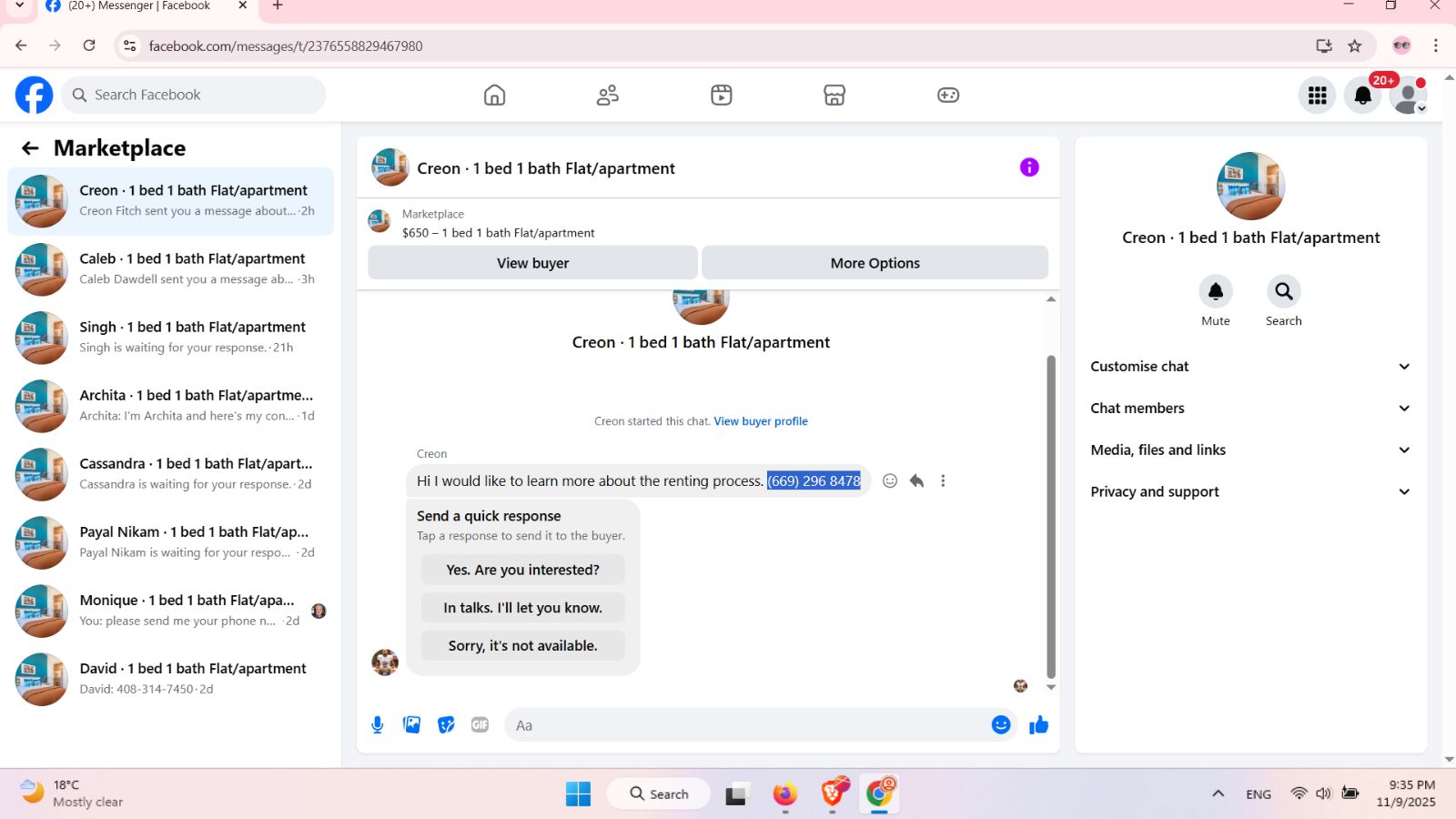Click View buyer button
The height and width of the screenshot is (819, 1456).
pyautogui.click(x=532, y=263)
